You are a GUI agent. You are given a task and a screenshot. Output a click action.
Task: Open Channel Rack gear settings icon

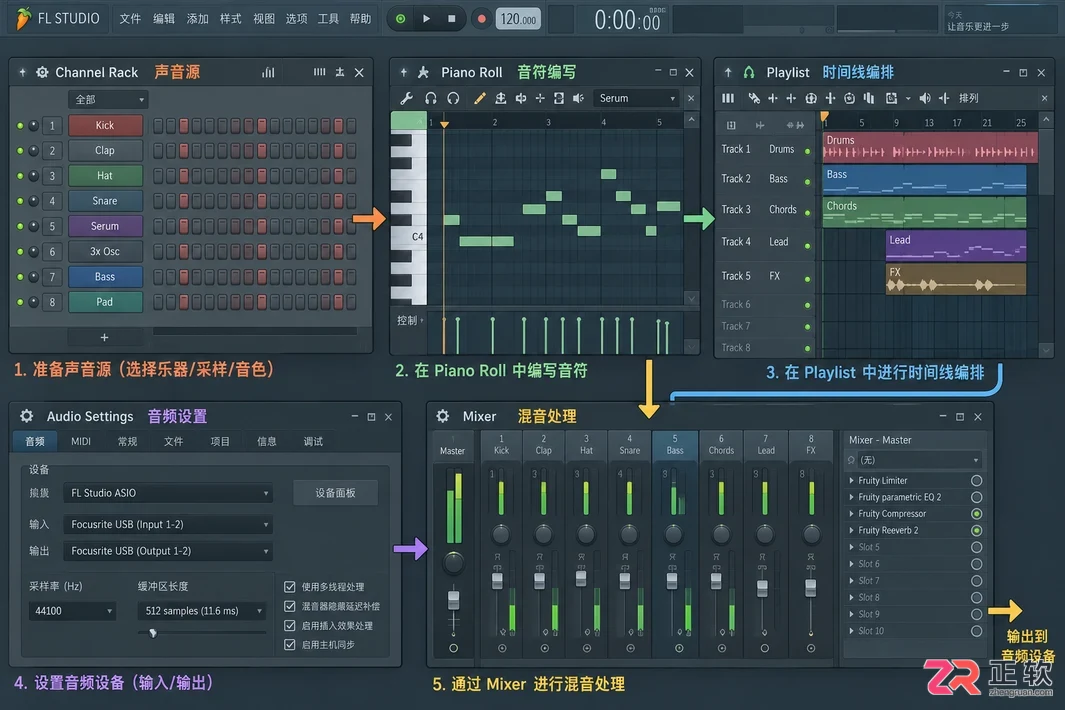click(42, 72)
